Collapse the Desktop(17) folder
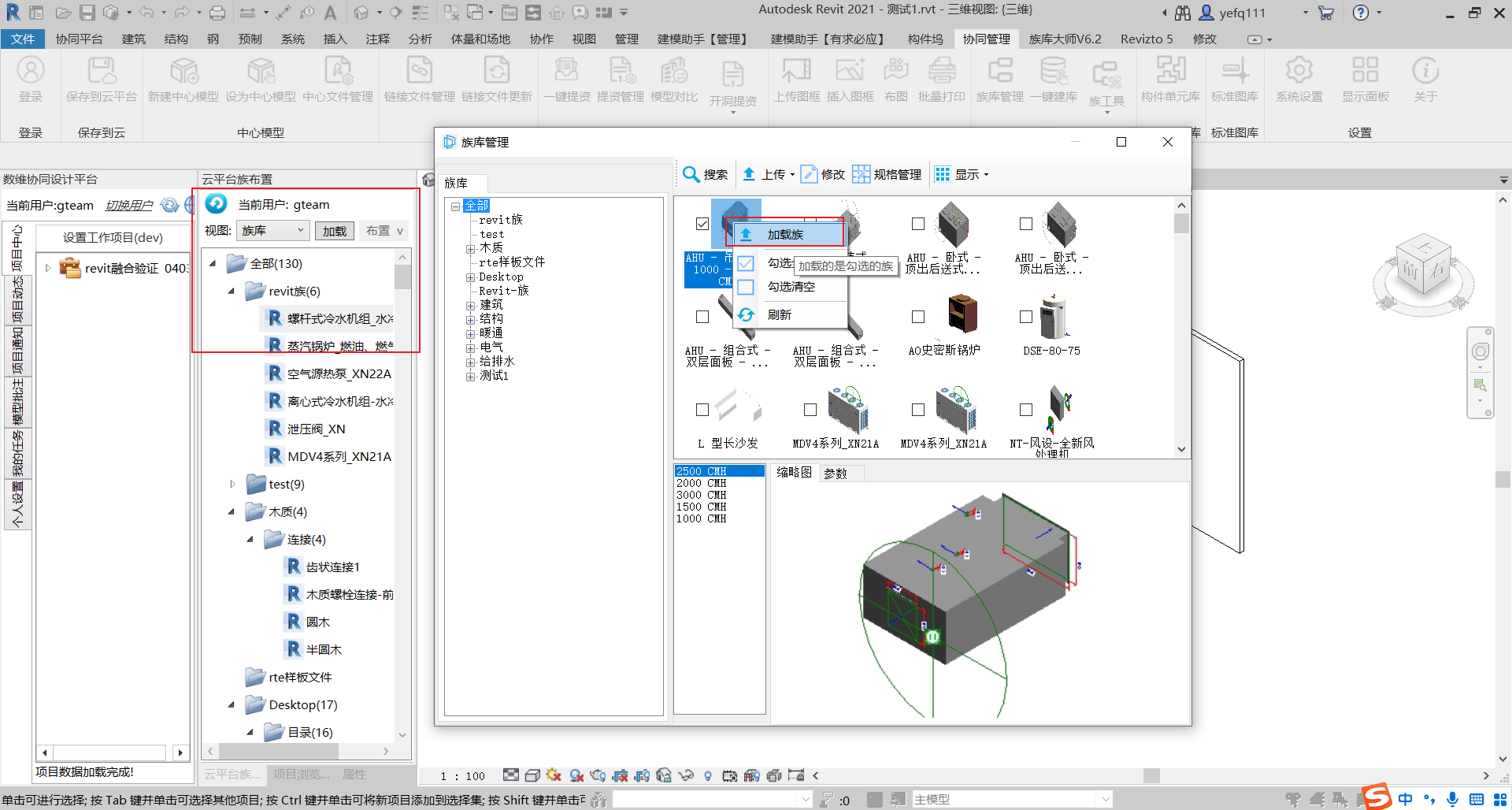 click(232, 704)
